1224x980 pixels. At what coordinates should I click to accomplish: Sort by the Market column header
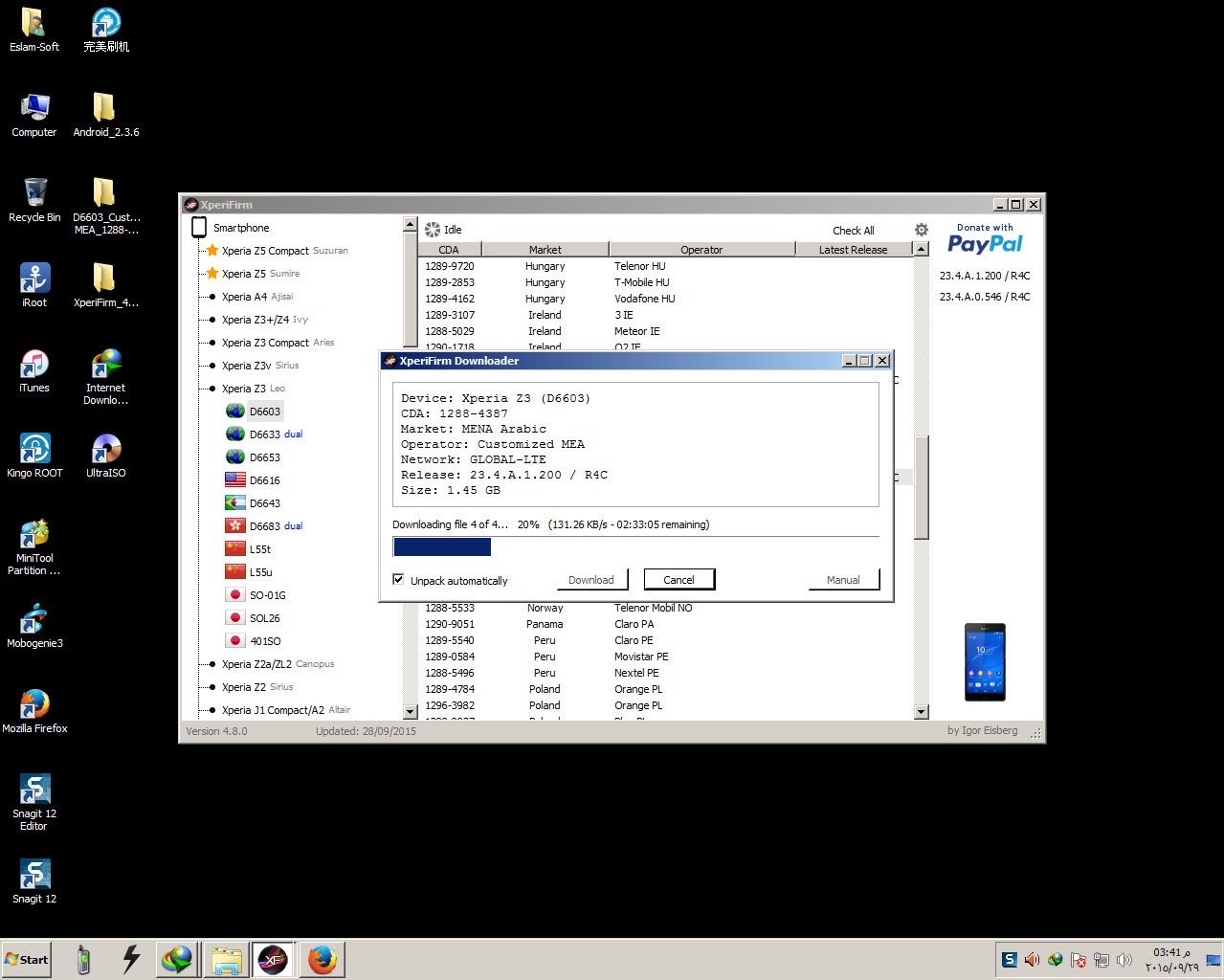pos(545,250)
